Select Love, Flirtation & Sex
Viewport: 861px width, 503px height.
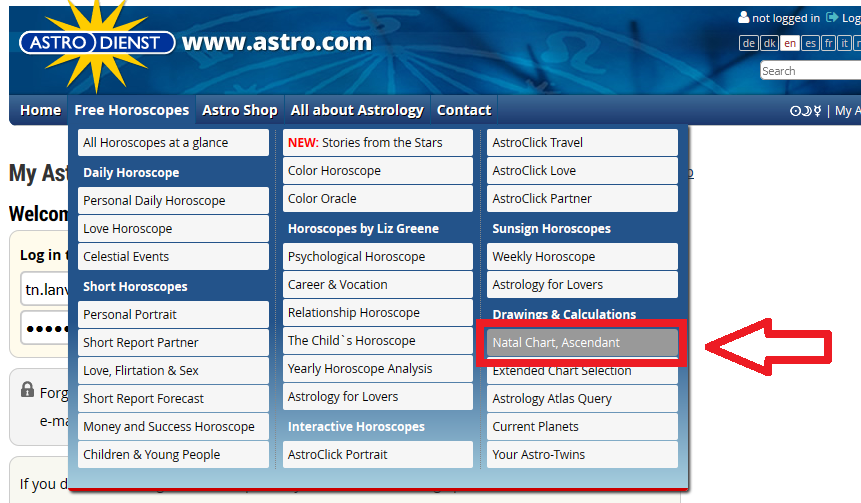tap(174, 371)
